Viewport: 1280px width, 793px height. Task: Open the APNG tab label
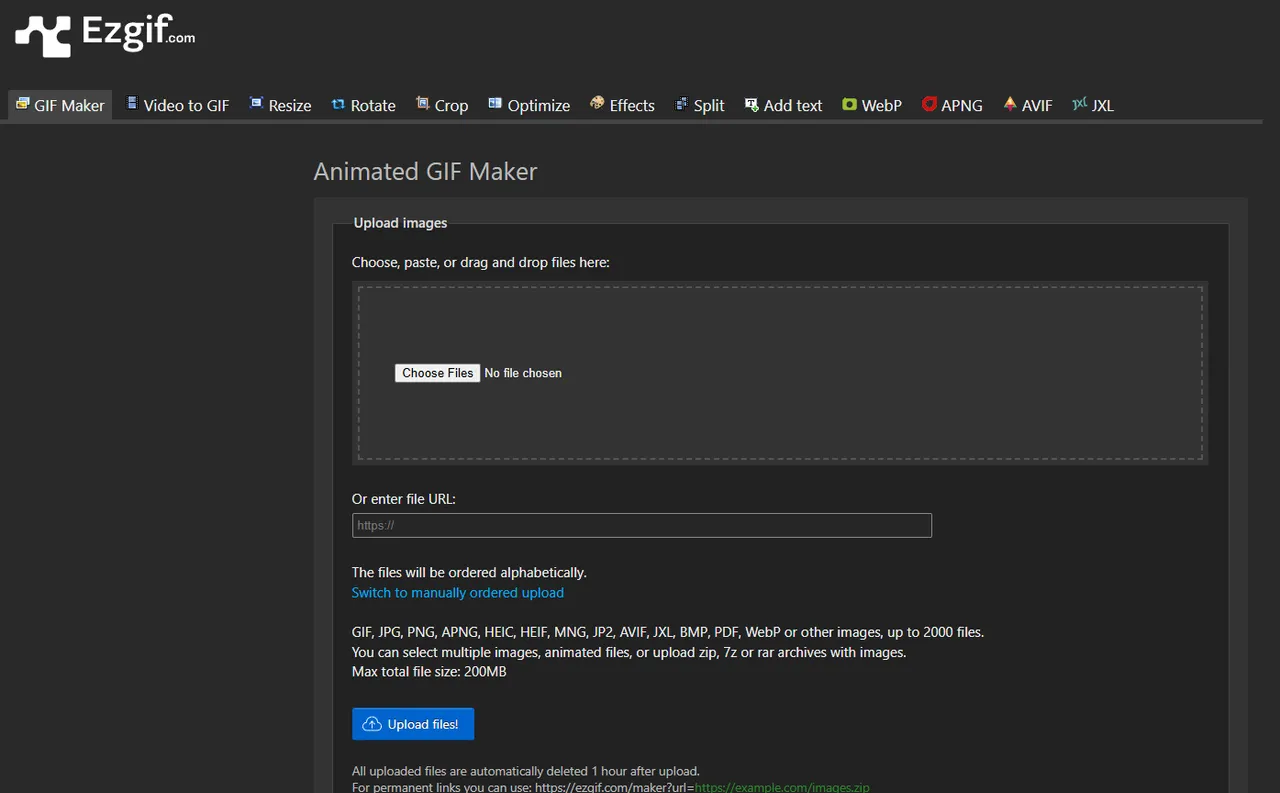[x=962, y=105]
